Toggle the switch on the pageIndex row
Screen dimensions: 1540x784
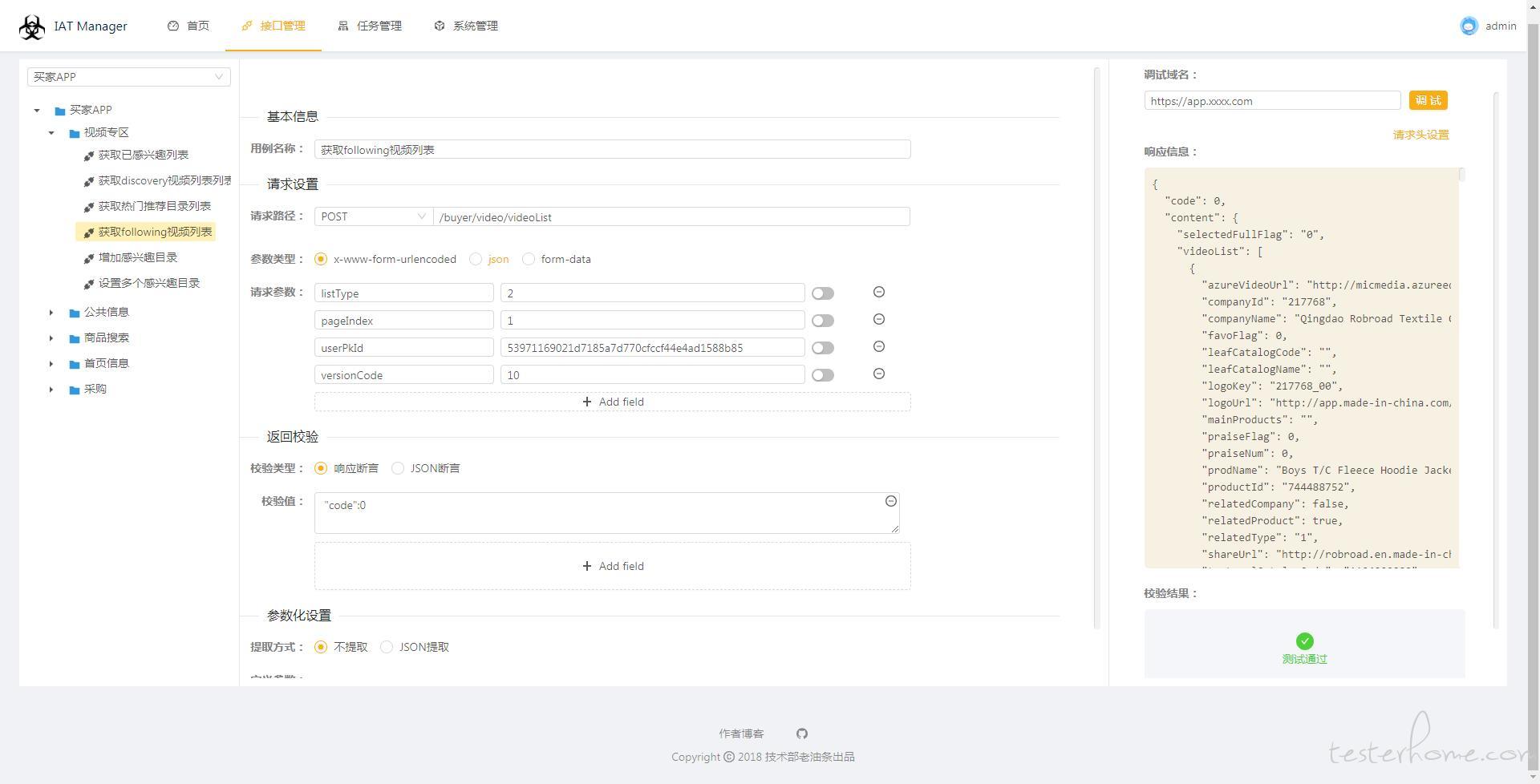[x=823, y=321]
